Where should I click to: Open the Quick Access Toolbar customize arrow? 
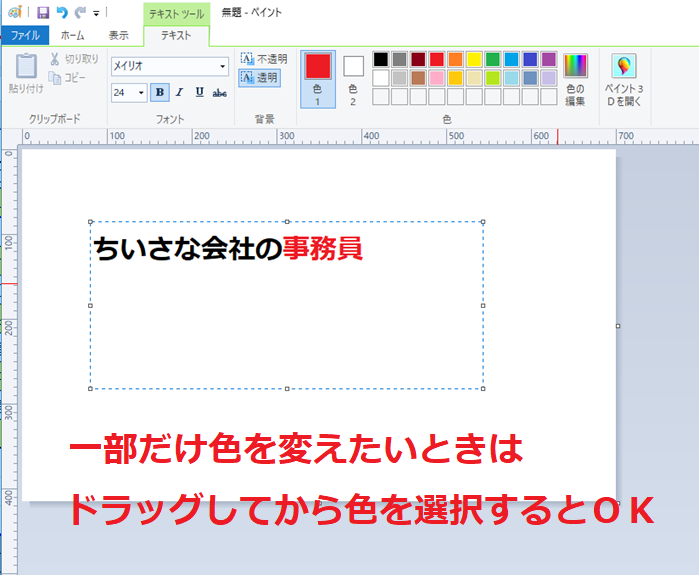(x=96, y=14)
